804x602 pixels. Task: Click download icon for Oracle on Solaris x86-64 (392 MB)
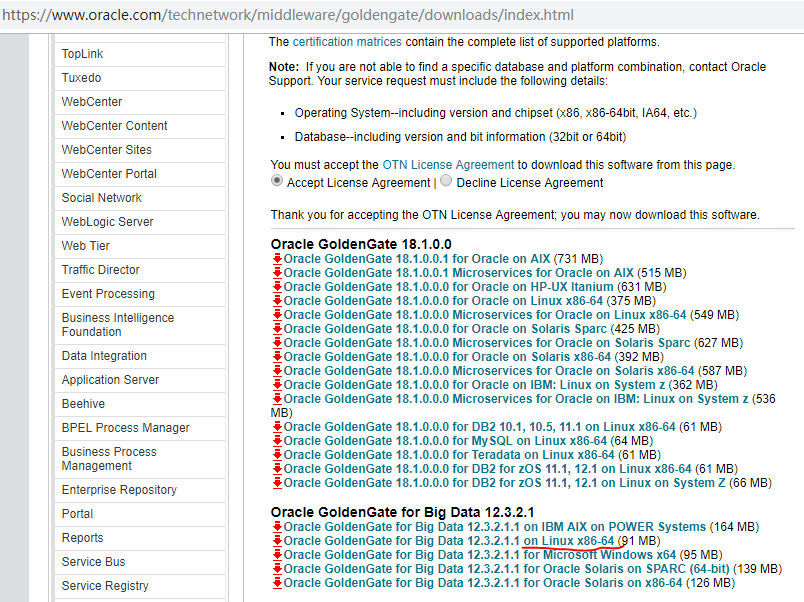pos(277,357)
